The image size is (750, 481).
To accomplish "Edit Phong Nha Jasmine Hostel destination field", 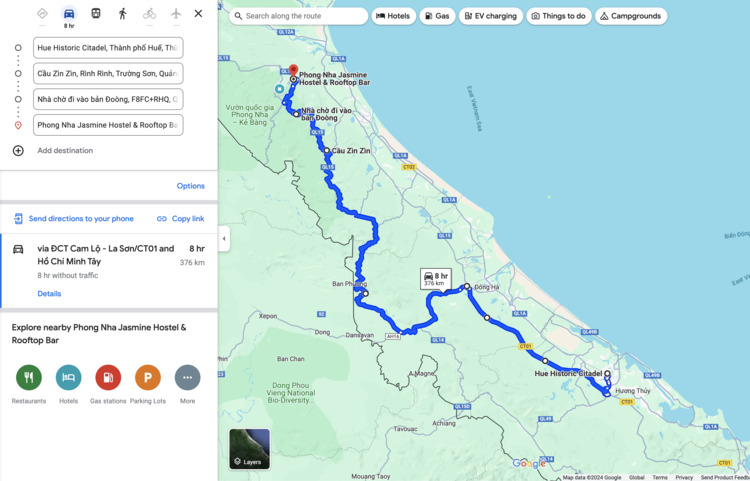I will tap(108, 125).
